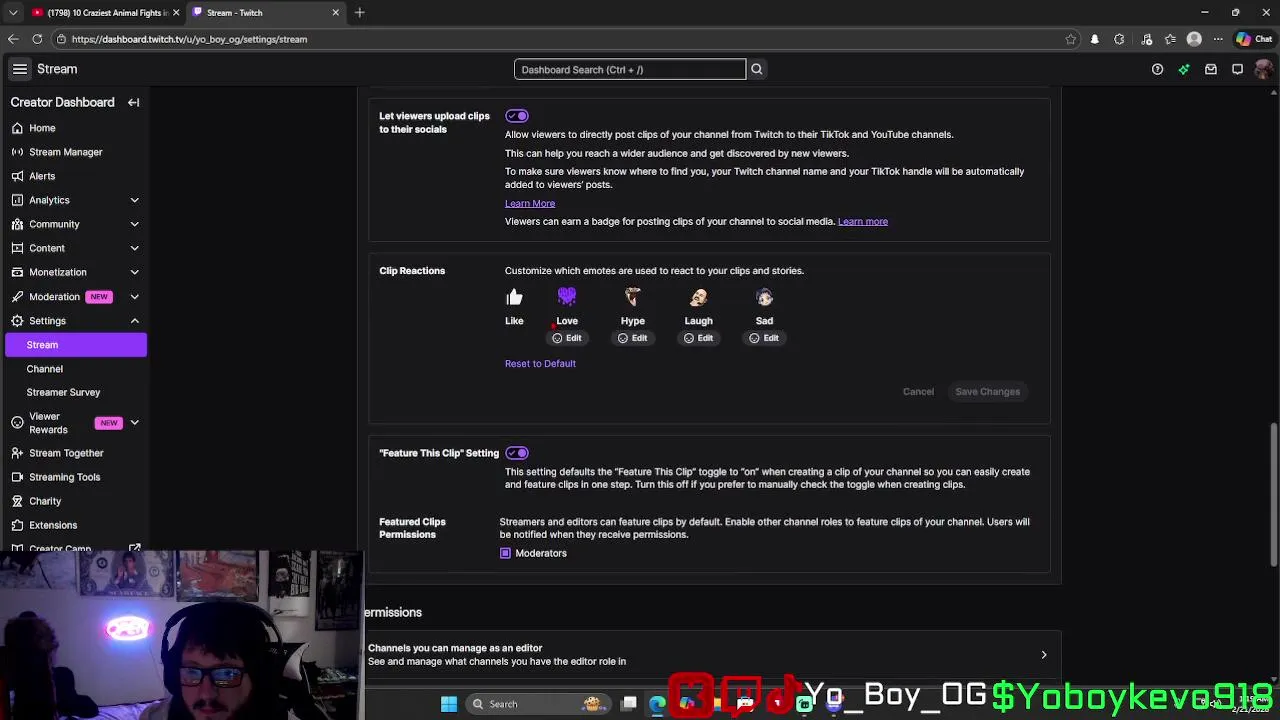The image size is (1280, 720).
Task: Select Channel under Settings
Action: [x=75, y=368]
